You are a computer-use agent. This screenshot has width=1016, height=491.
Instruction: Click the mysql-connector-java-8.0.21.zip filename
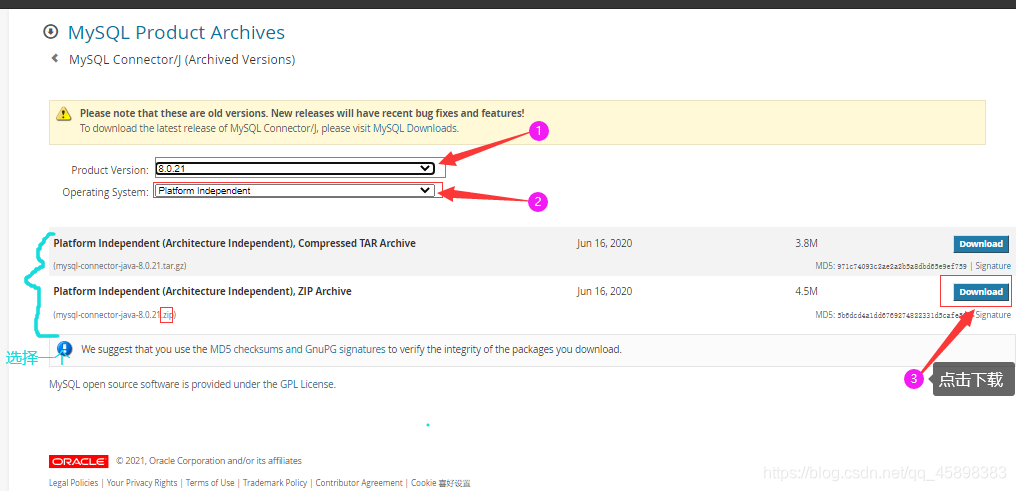[115, 315]
